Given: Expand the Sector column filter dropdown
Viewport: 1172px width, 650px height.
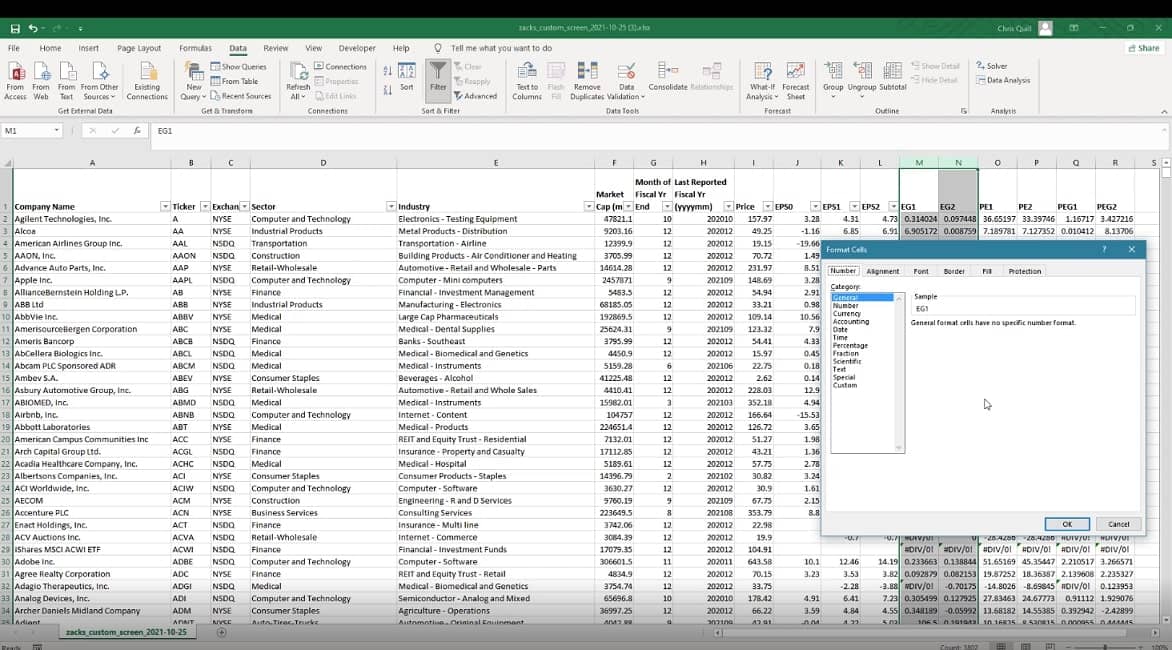Looking at the screenshot, I should (x=390, y=206).
